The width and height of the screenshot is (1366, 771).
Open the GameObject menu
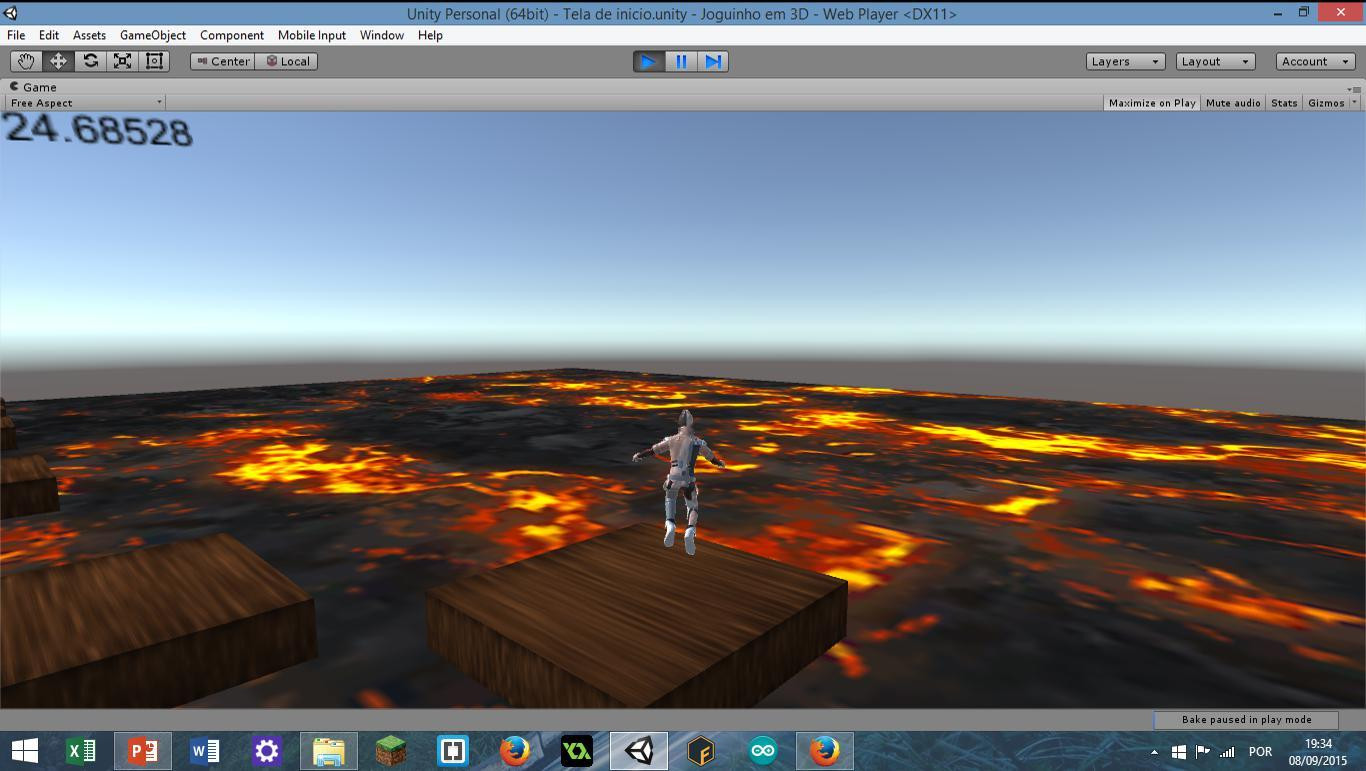tap(153, 35)
